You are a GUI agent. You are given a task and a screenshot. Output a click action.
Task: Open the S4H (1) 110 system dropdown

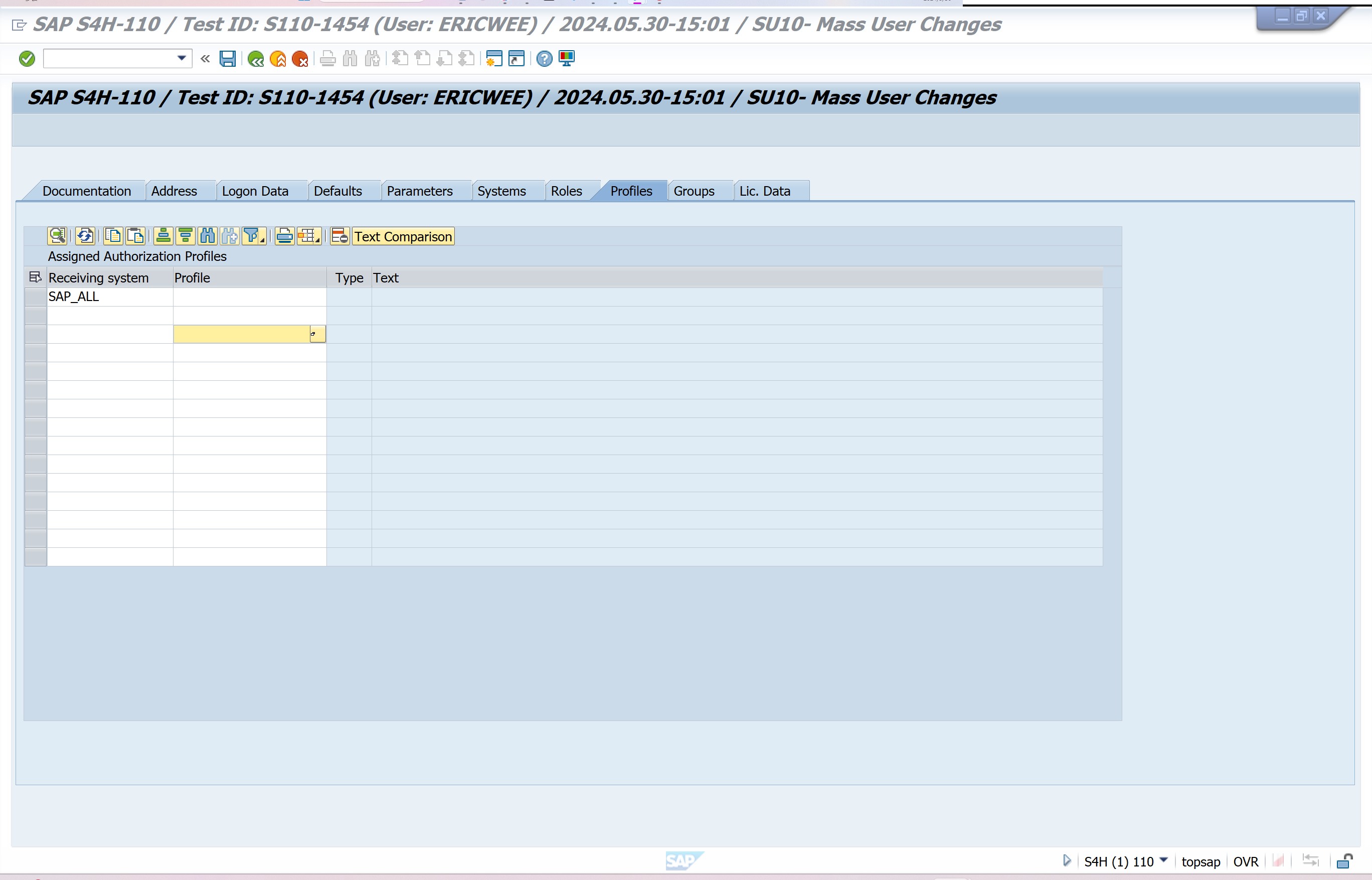tap(1163, 860)
